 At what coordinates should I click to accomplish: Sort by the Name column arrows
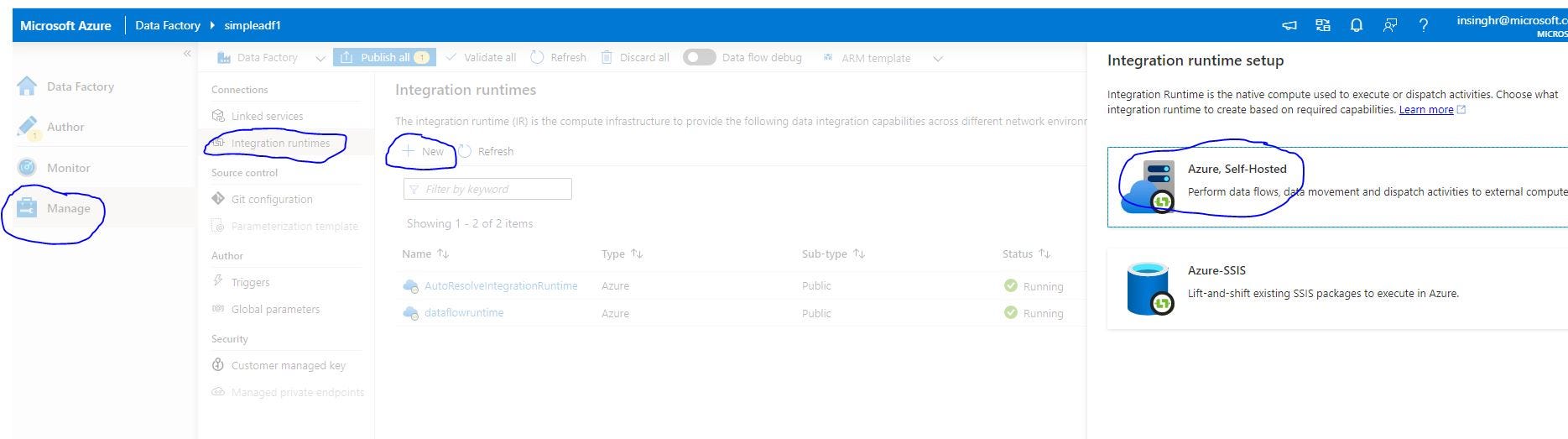pyautogui.click(x=443, y=253)
